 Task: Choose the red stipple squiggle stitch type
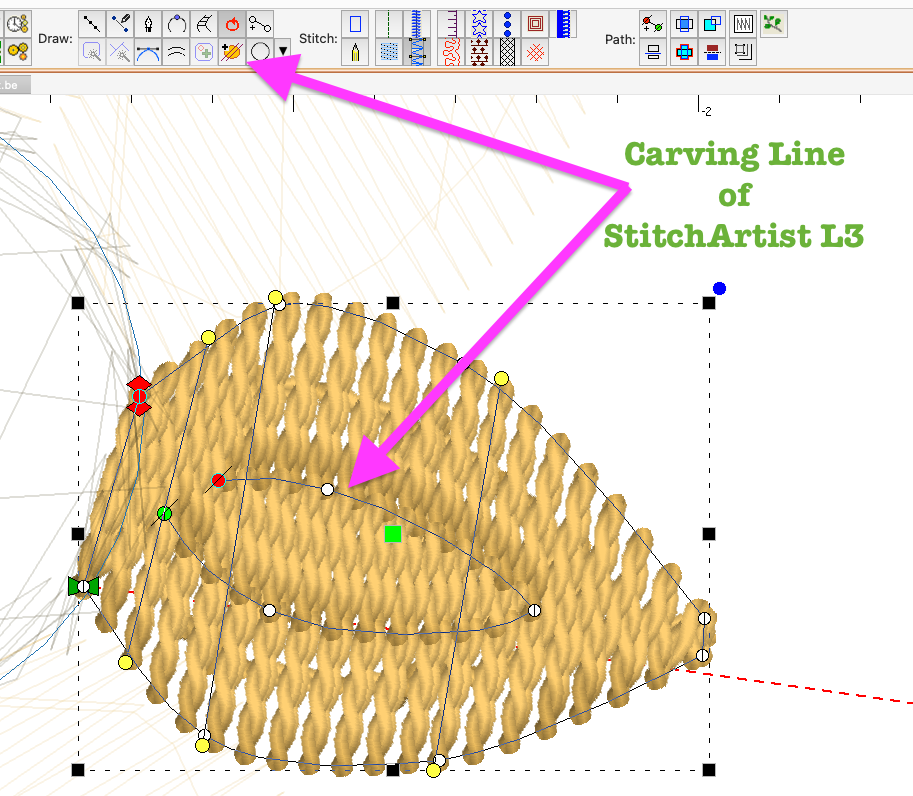click(x=452, y=51)
